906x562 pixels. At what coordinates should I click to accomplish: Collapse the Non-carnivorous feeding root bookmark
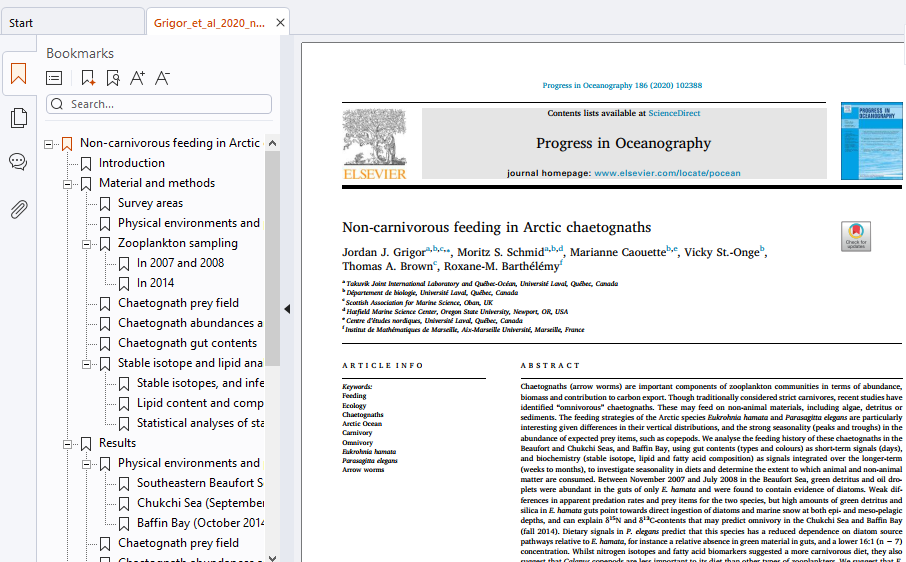[49, 144]
